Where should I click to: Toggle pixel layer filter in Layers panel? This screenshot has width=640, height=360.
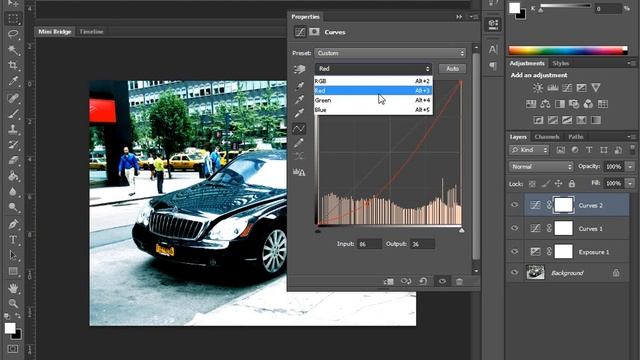(561, 150)
